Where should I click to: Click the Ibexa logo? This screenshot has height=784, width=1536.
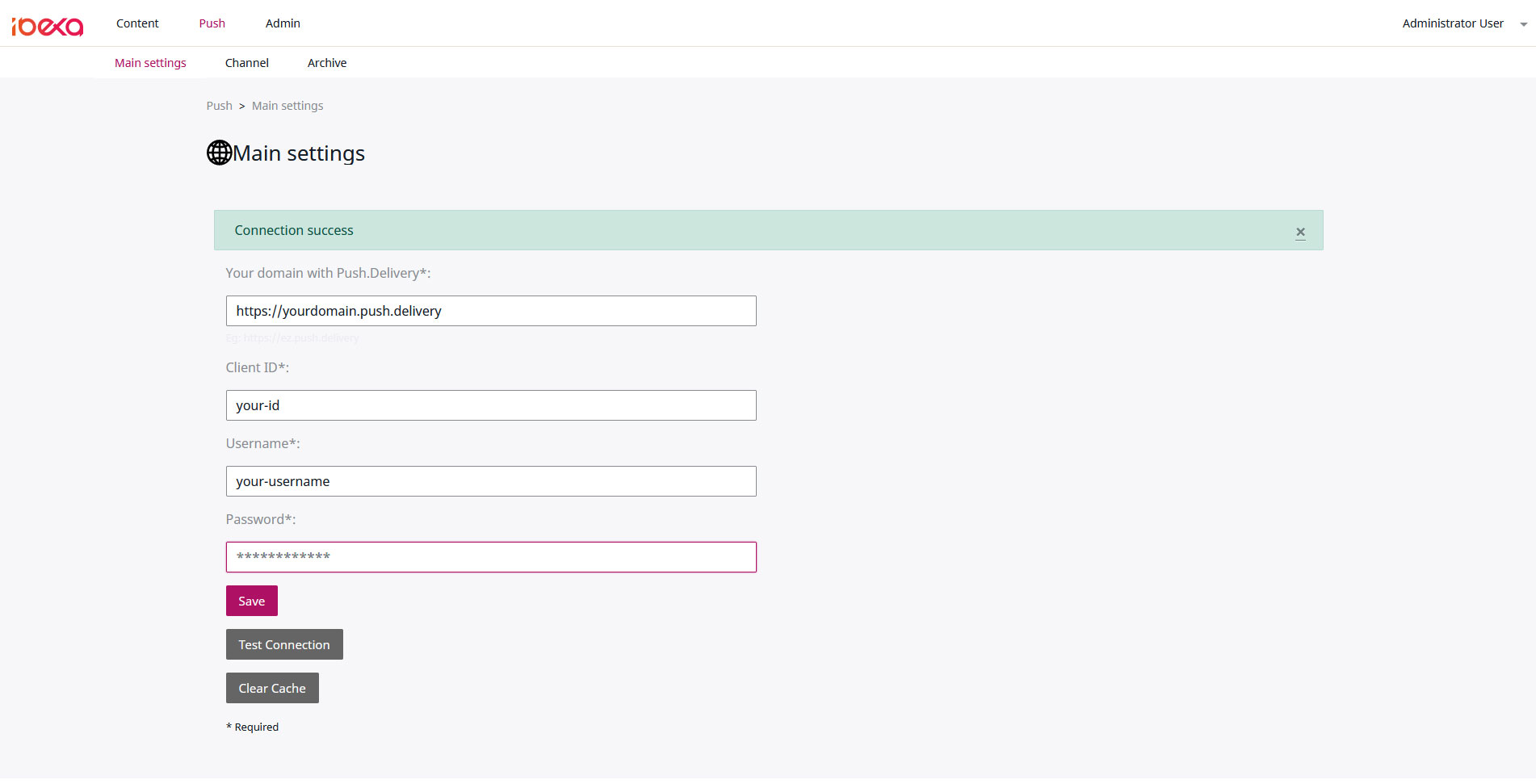[48, 27]
